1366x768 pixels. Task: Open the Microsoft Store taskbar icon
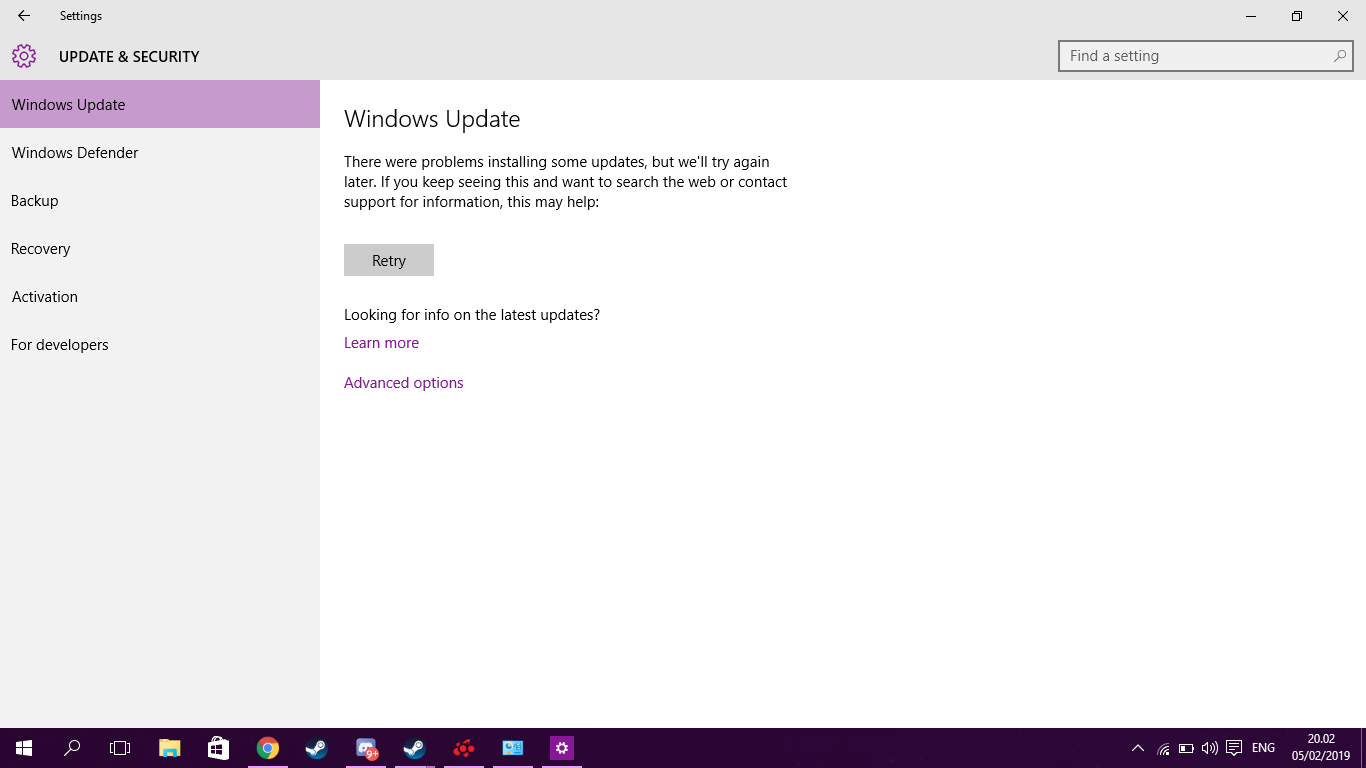(218, 748)
